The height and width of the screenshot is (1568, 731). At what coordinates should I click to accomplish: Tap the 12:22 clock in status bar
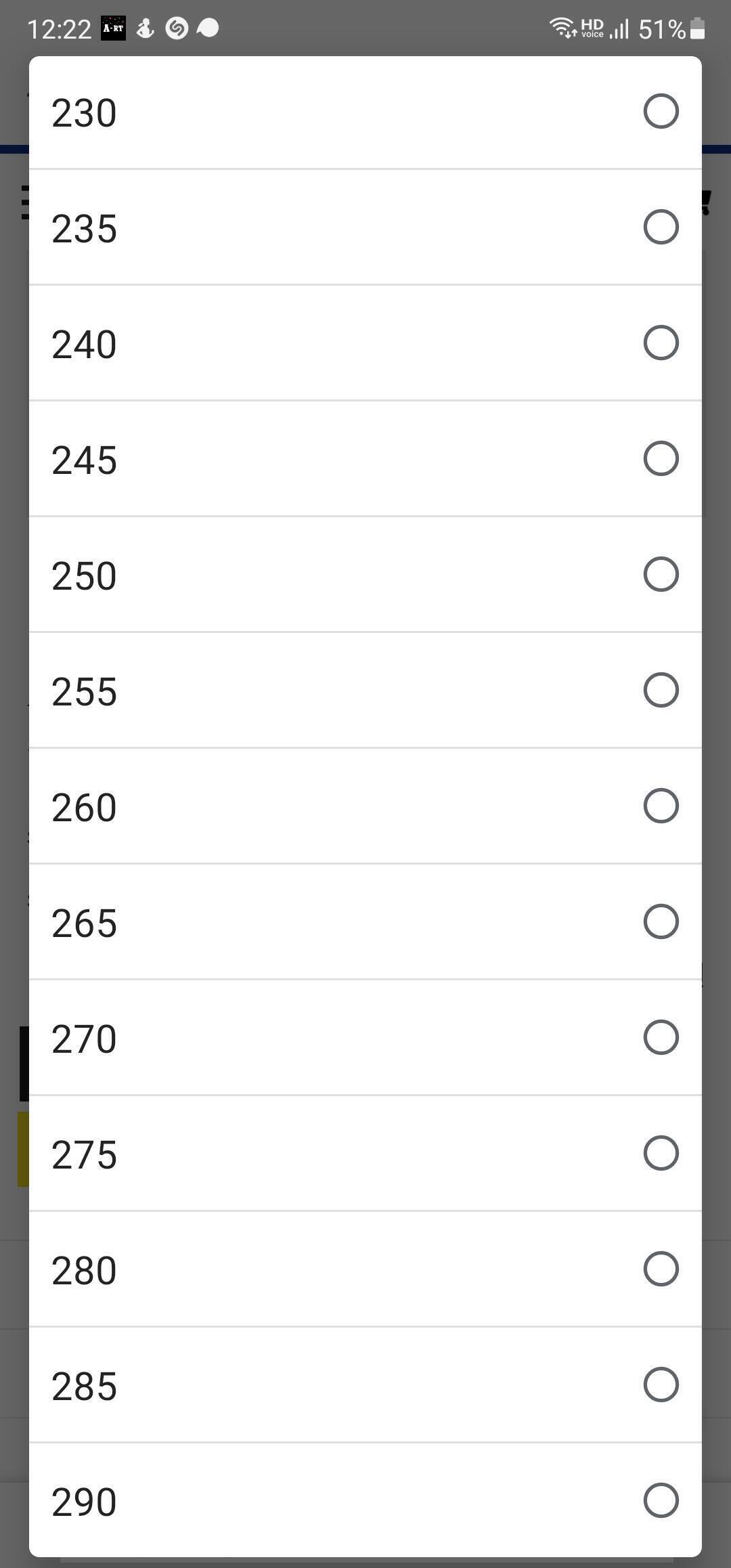(60, 29)
